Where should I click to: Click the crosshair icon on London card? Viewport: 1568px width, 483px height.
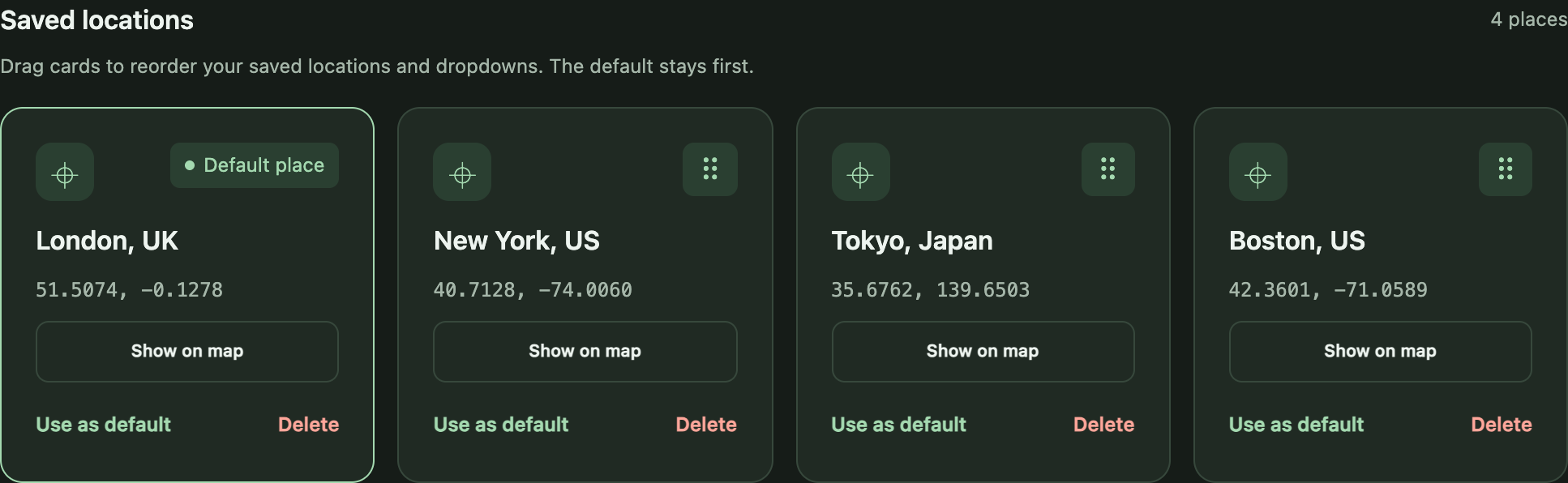coord(65,172)
